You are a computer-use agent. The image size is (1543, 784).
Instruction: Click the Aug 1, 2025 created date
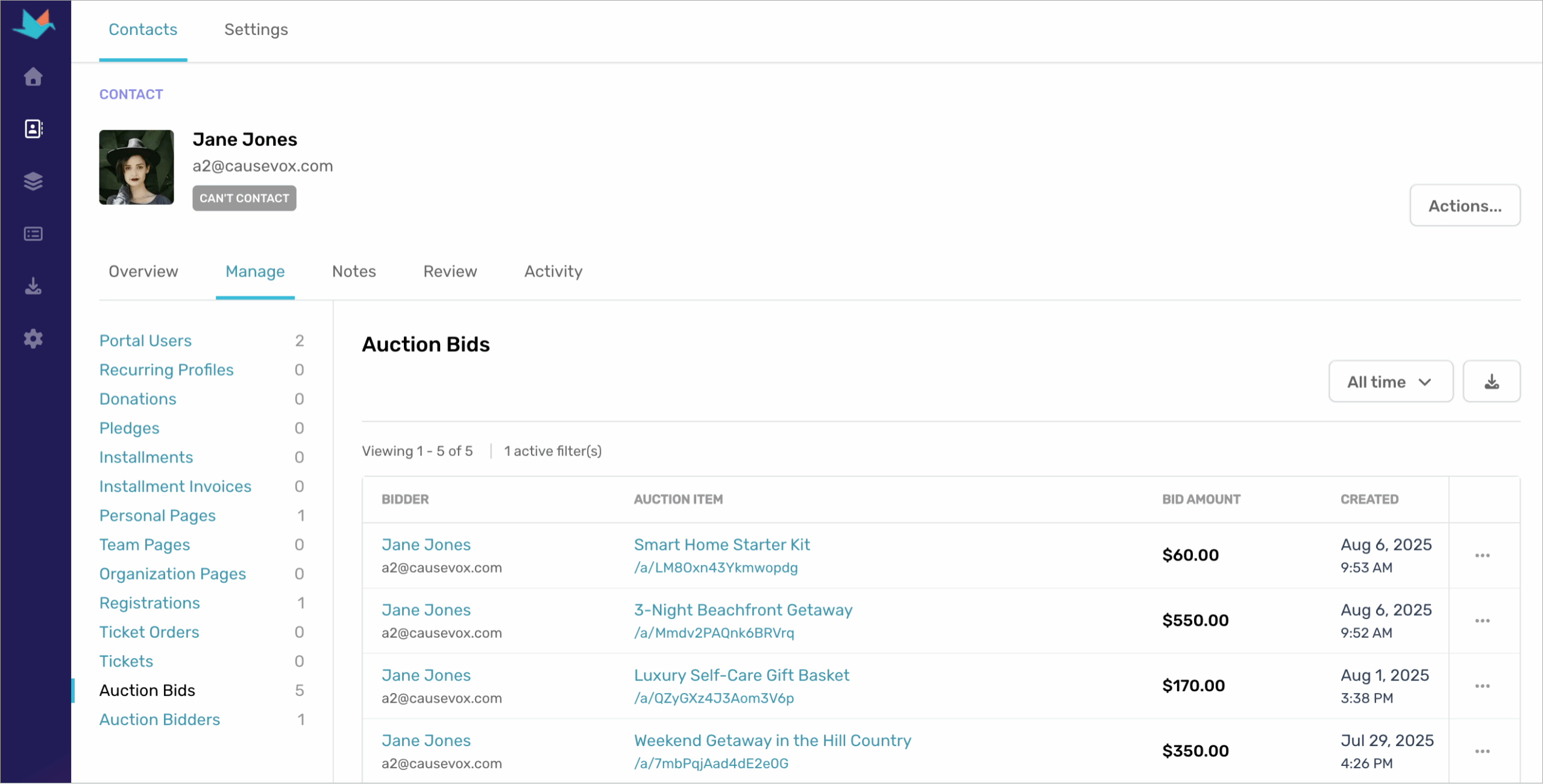coord(1384,675)
